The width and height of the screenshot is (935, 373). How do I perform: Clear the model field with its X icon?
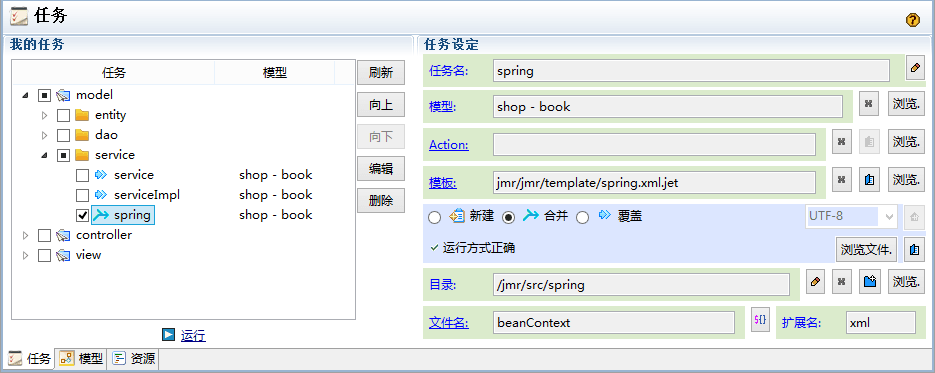(x=869, y=104)
